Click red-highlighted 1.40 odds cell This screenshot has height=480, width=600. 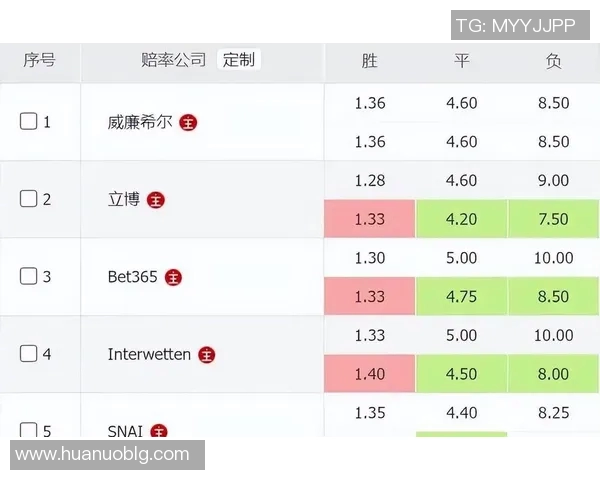pos(370,374)
